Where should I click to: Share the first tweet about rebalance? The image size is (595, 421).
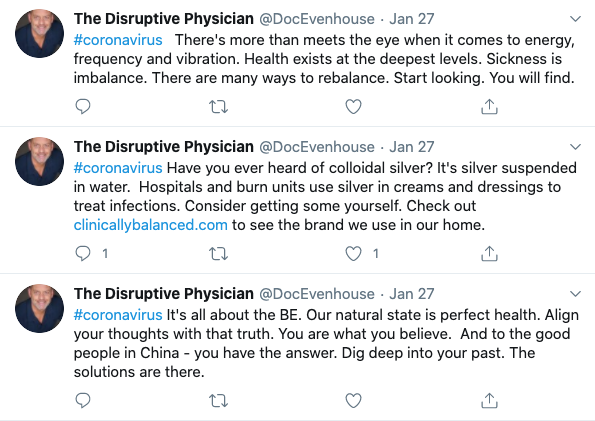[489, 106]
